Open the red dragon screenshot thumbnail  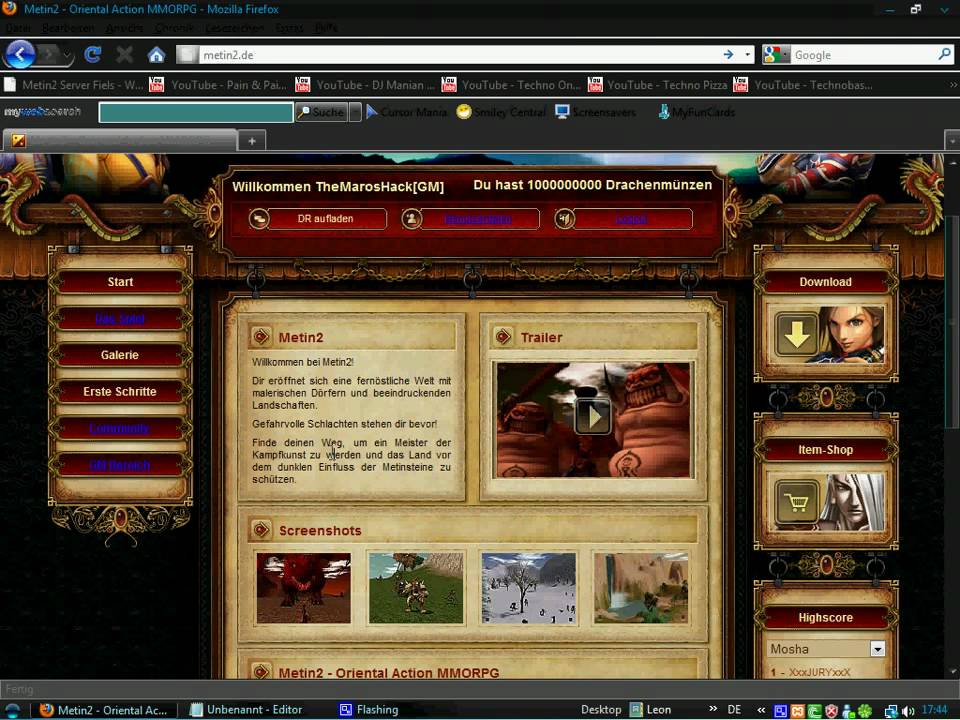click(x=304, y=588)
